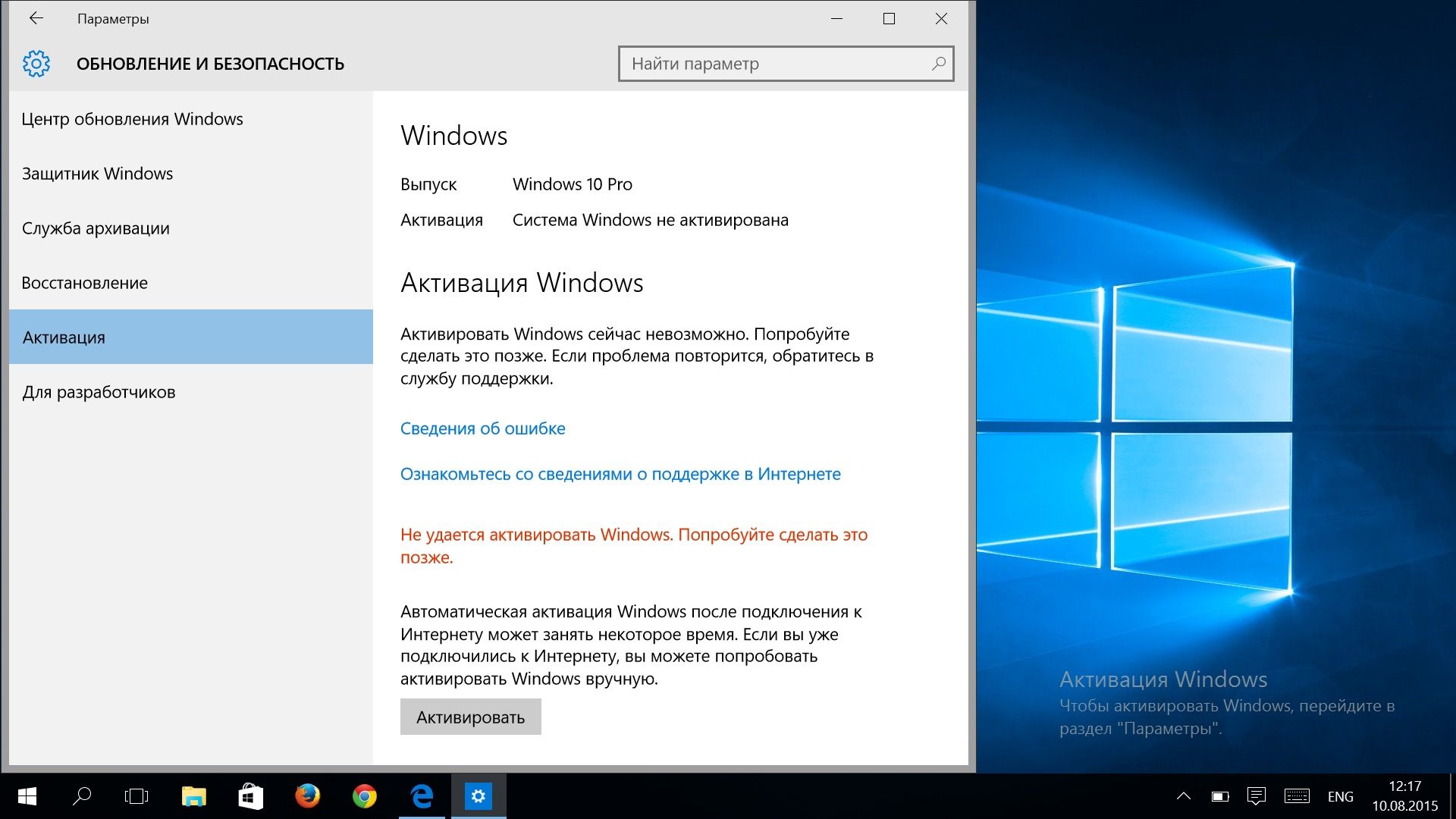Open Task View from taskbar
1456x819 pixels.
pos(136,796)
